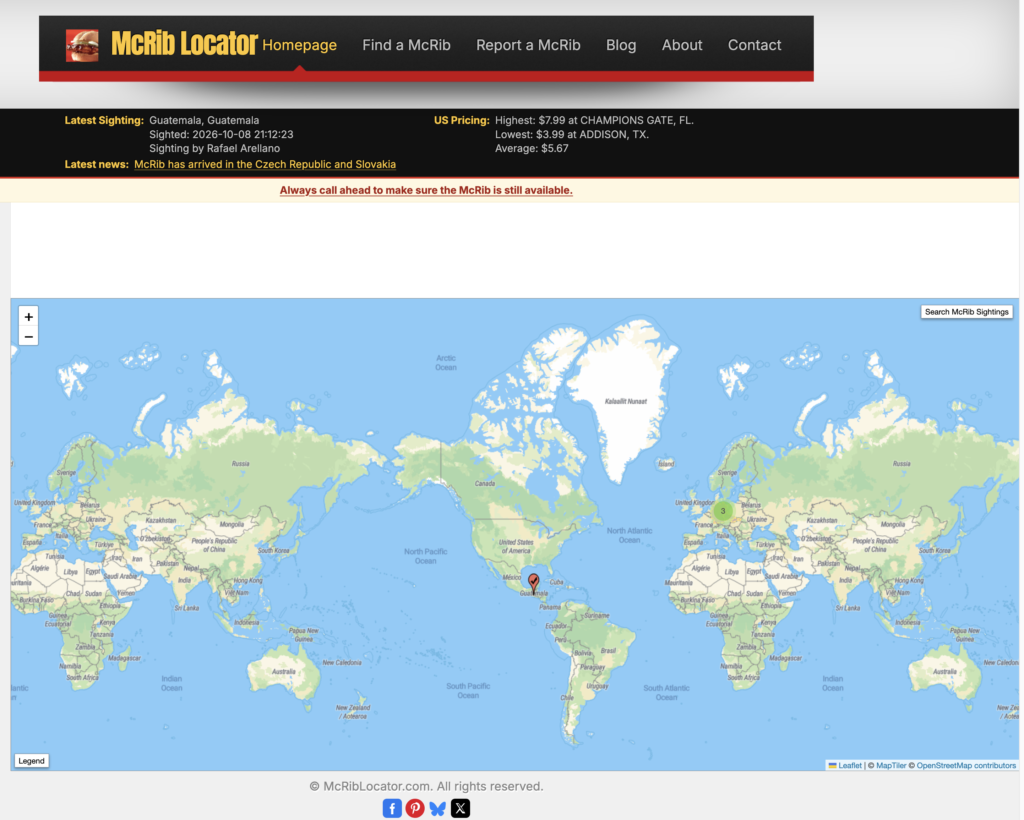This screenshot has width=1024, height=820.
Task: Click the 'Always call ahead' notice link
Action: (x=426, y=190)
